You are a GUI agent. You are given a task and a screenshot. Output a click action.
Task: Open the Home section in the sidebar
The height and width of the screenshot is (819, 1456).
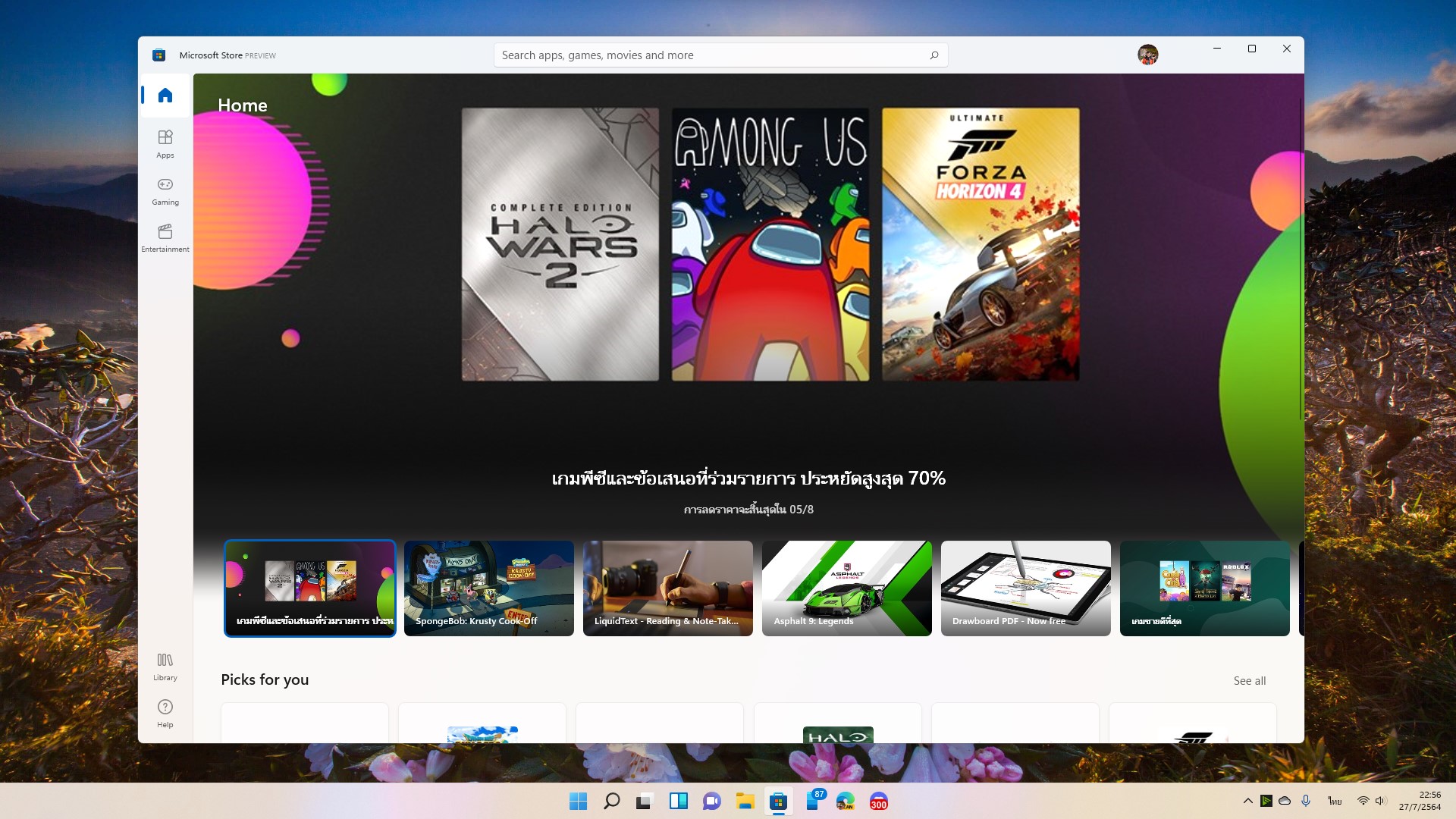(x=165, y=96)
